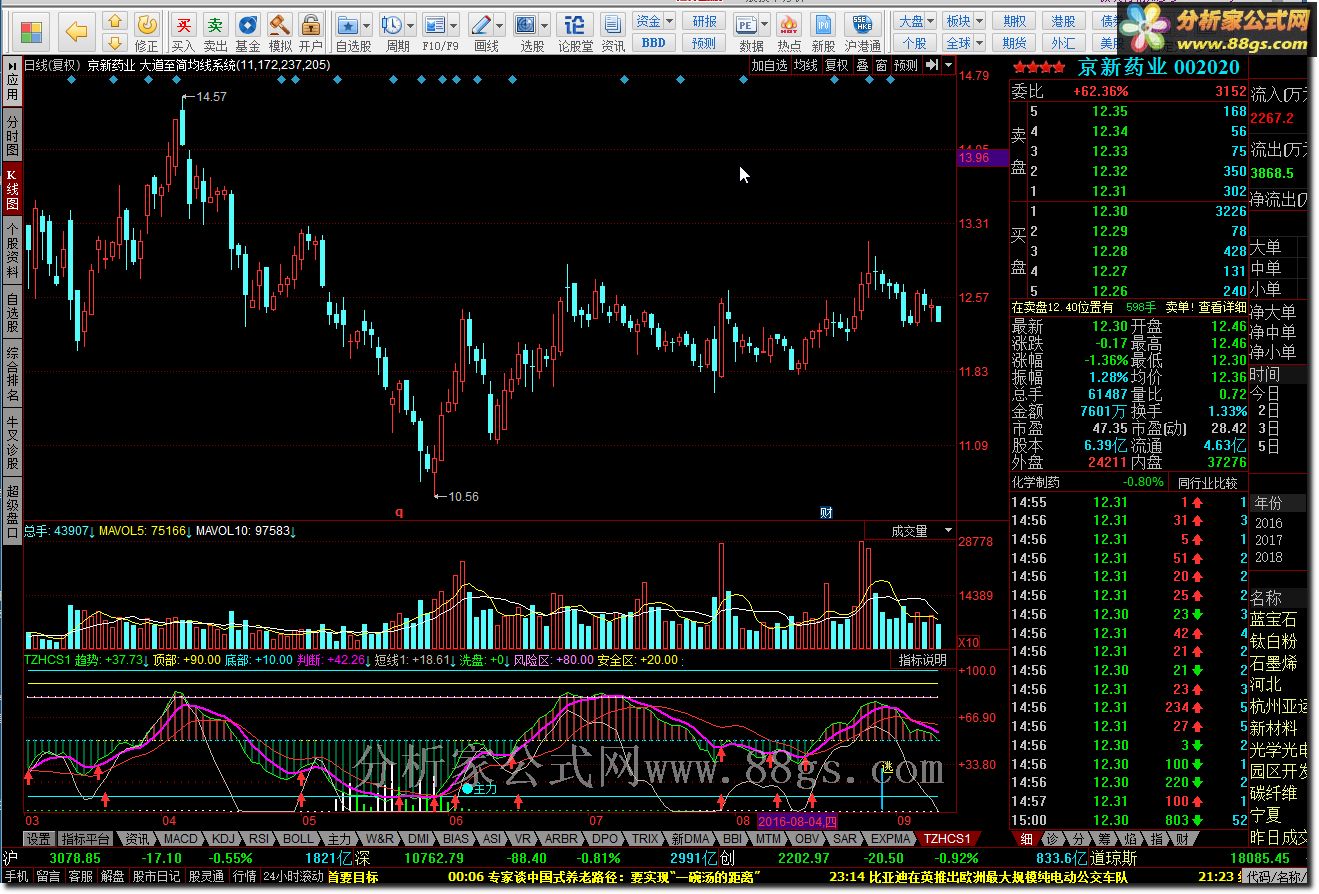Toggle the 预测 button in chart header
This screenshot has height=894, width=1319.
[906, 65]
